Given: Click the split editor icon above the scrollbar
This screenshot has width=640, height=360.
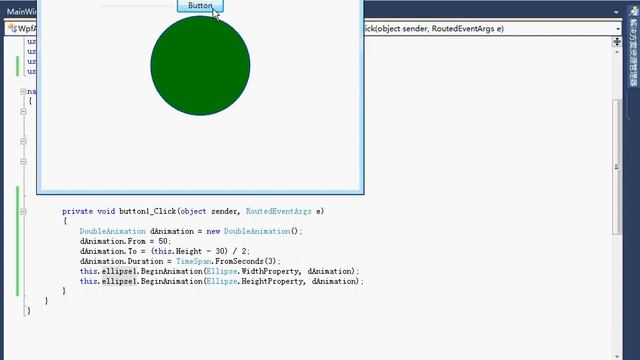Looking at the screenshot, I should [617, 41].
